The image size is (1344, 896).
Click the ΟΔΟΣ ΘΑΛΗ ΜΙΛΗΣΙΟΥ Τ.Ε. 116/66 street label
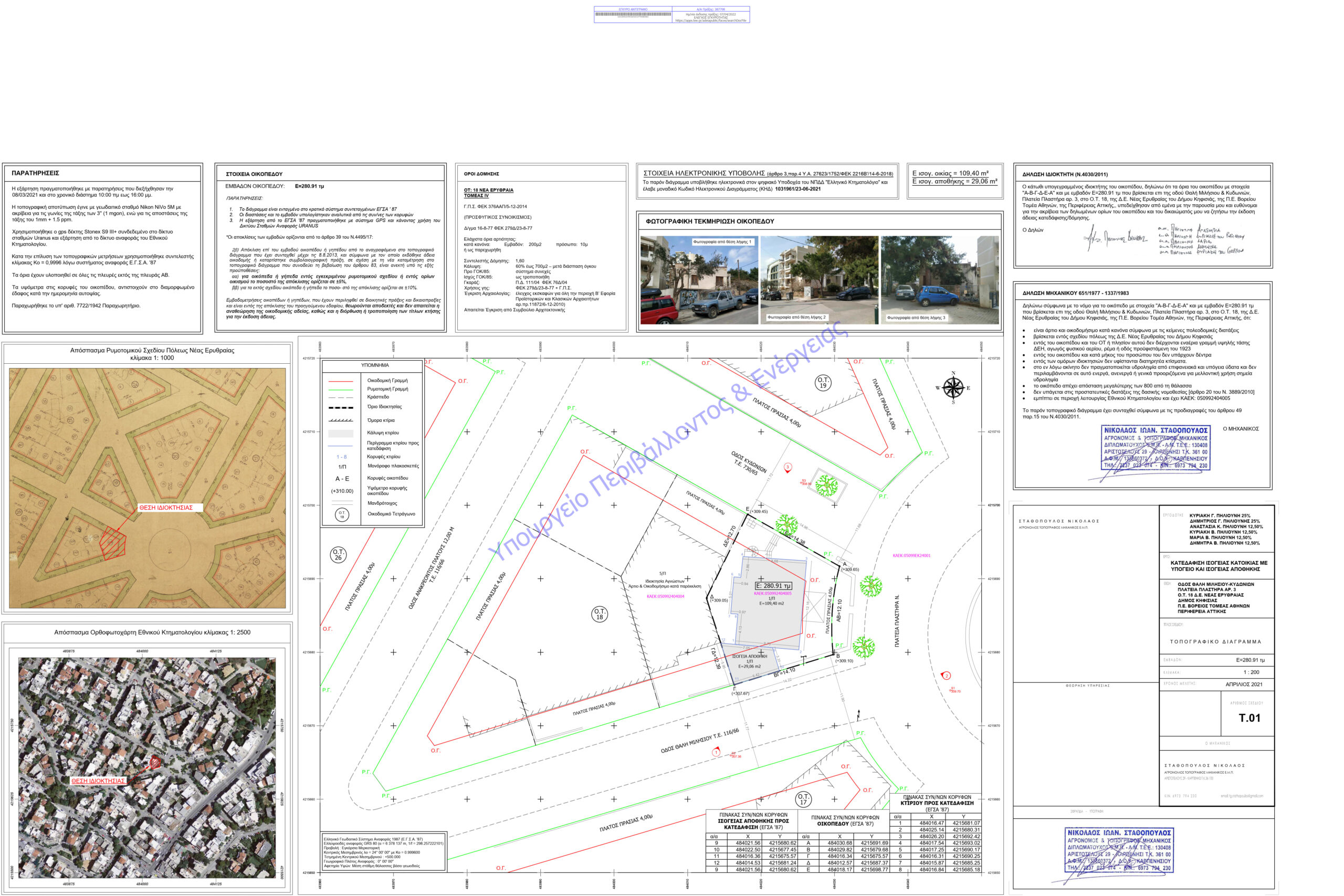click(x=700, y=741)
